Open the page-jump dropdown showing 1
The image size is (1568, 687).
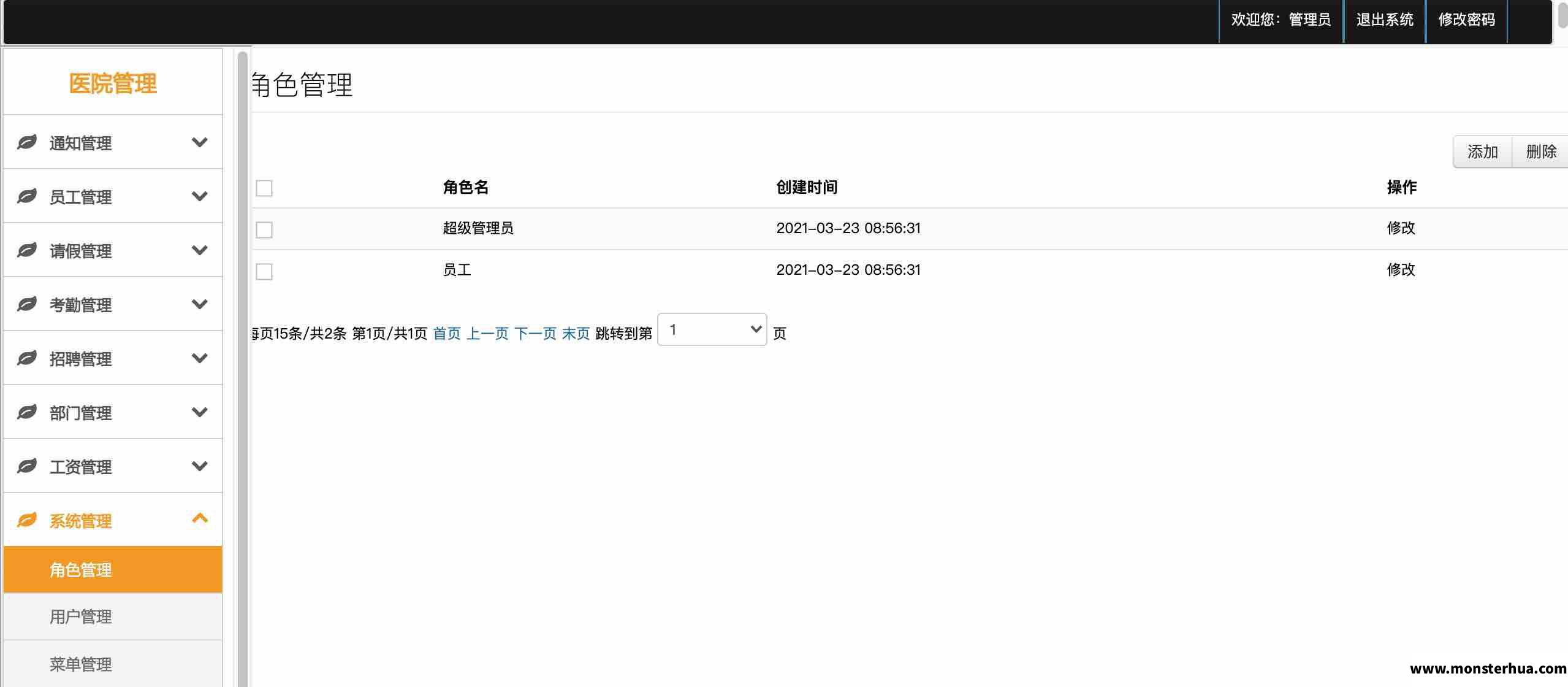(712, 330)
